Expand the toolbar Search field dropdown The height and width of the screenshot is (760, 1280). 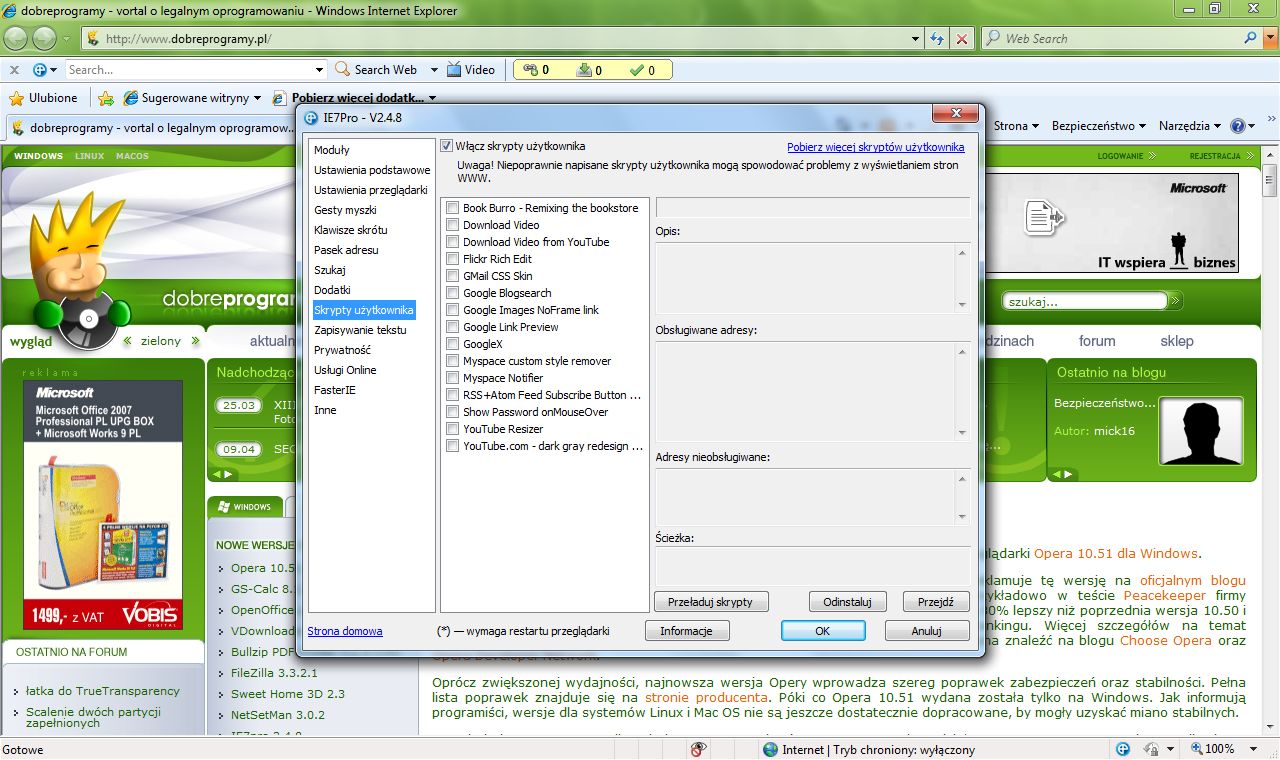(x=320, y=70)
